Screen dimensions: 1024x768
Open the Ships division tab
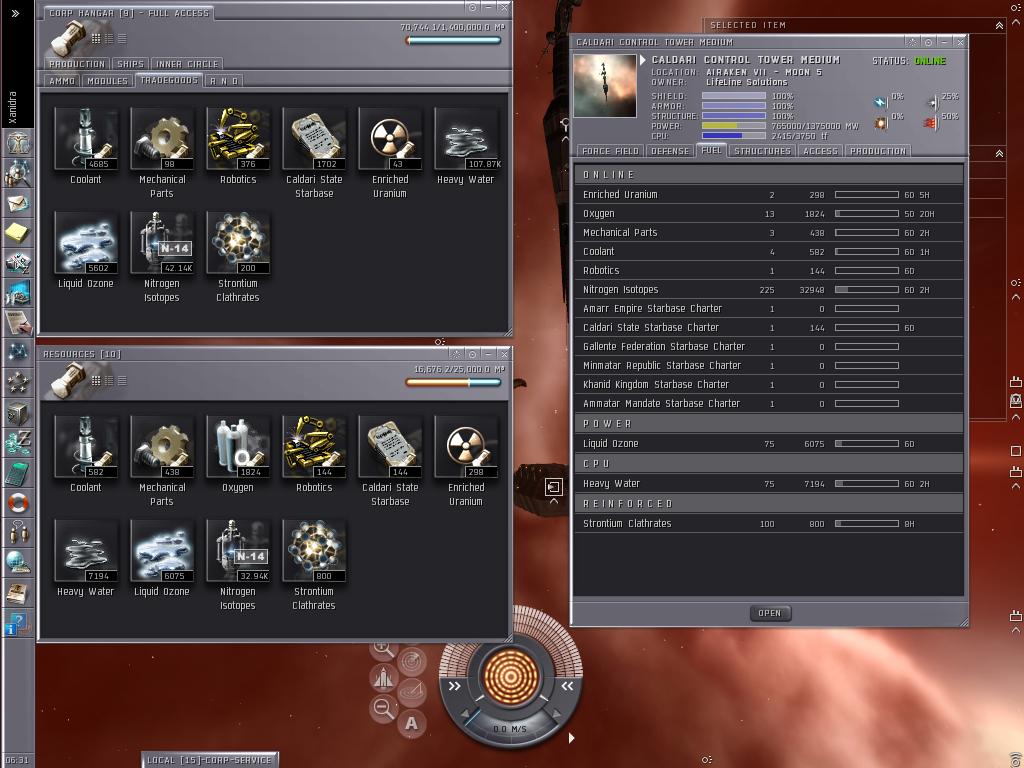coord(130,64)
